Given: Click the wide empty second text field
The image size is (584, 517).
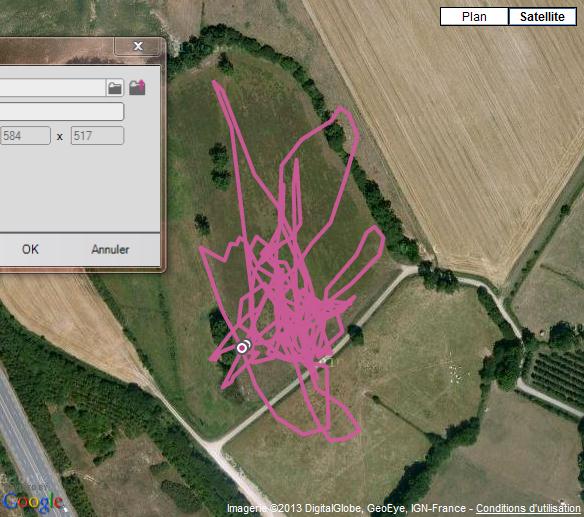Looking at the screenshot, I should [61, 111].
